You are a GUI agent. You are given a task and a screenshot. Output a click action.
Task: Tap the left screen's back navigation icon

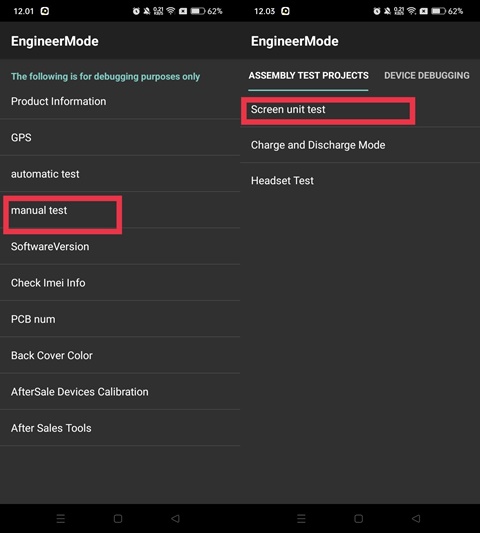coord(175,518)
